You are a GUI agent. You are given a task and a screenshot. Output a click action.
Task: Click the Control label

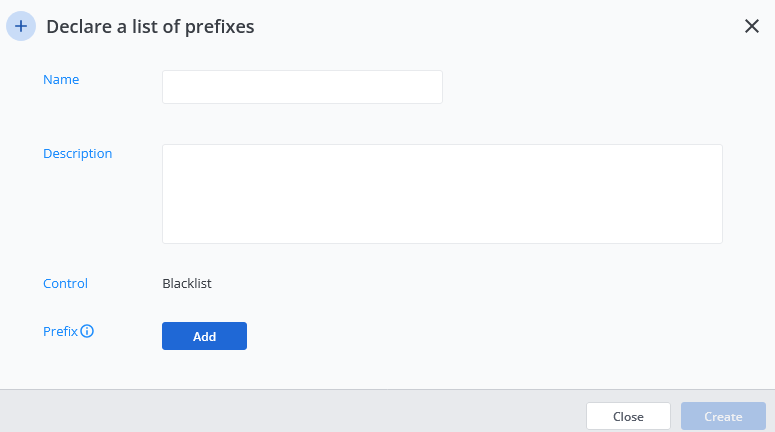click(x=65, y=284)
